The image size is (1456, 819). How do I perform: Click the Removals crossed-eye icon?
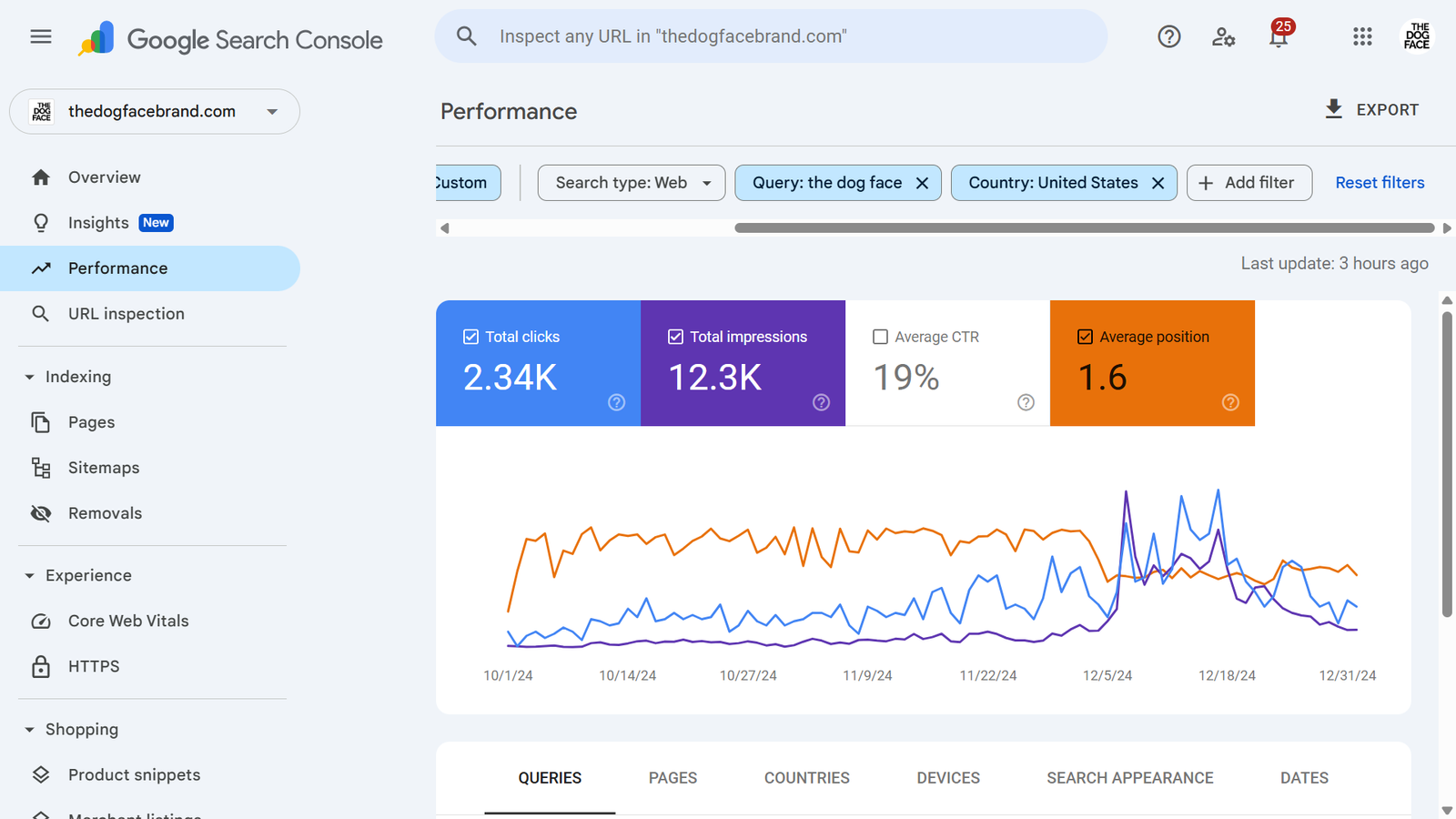41,513
